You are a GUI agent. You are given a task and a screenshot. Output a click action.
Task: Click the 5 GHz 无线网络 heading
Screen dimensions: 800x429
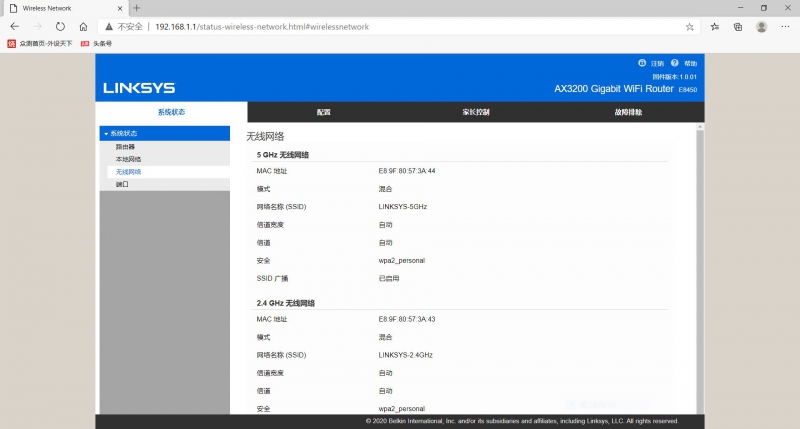tap(283, 155)
